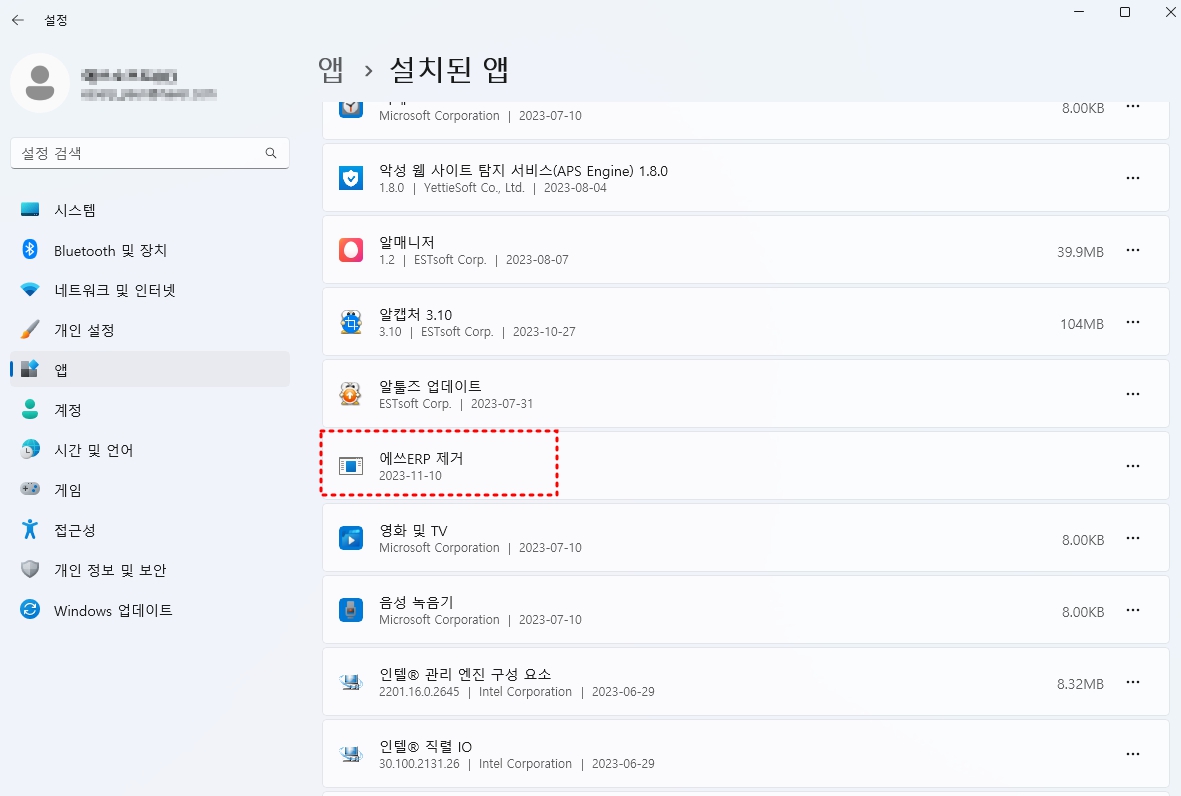Open 시간 및 언어 settings
This screenshot has width=1181, height=796.
click(x=150, y=450)
